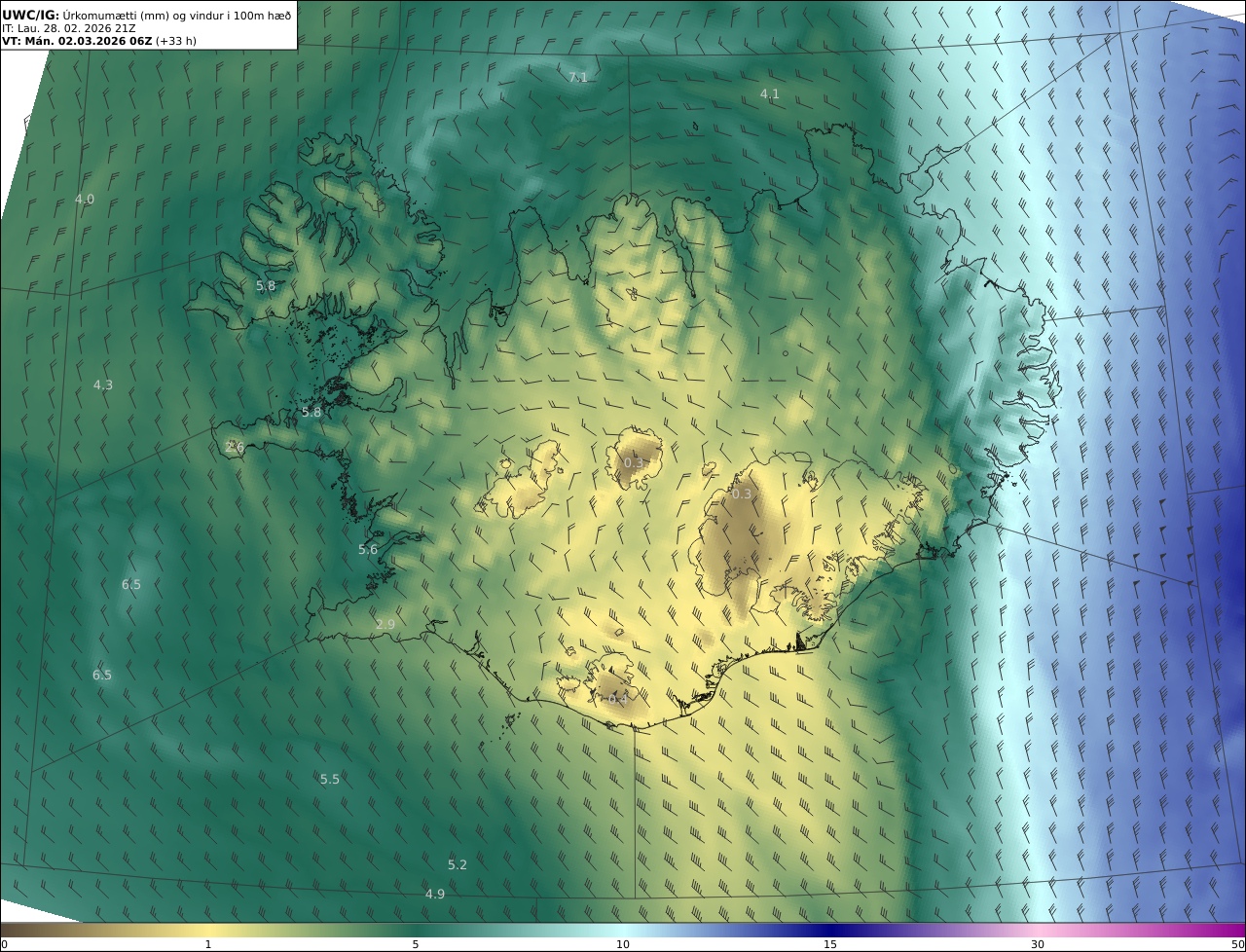Click the 4.3 value on the map

(x=103, y=384)
